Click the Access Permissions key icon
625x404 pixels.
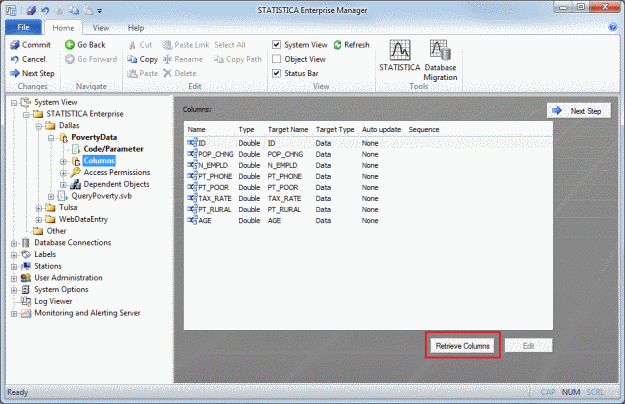tap(75, 173)
